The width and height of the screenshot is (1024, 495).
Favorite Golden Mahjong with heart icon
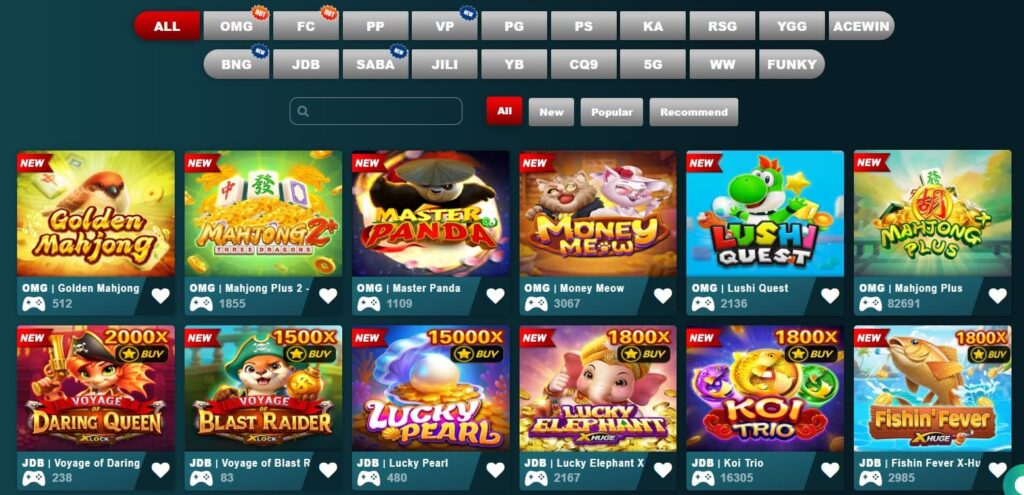[161, 296]
